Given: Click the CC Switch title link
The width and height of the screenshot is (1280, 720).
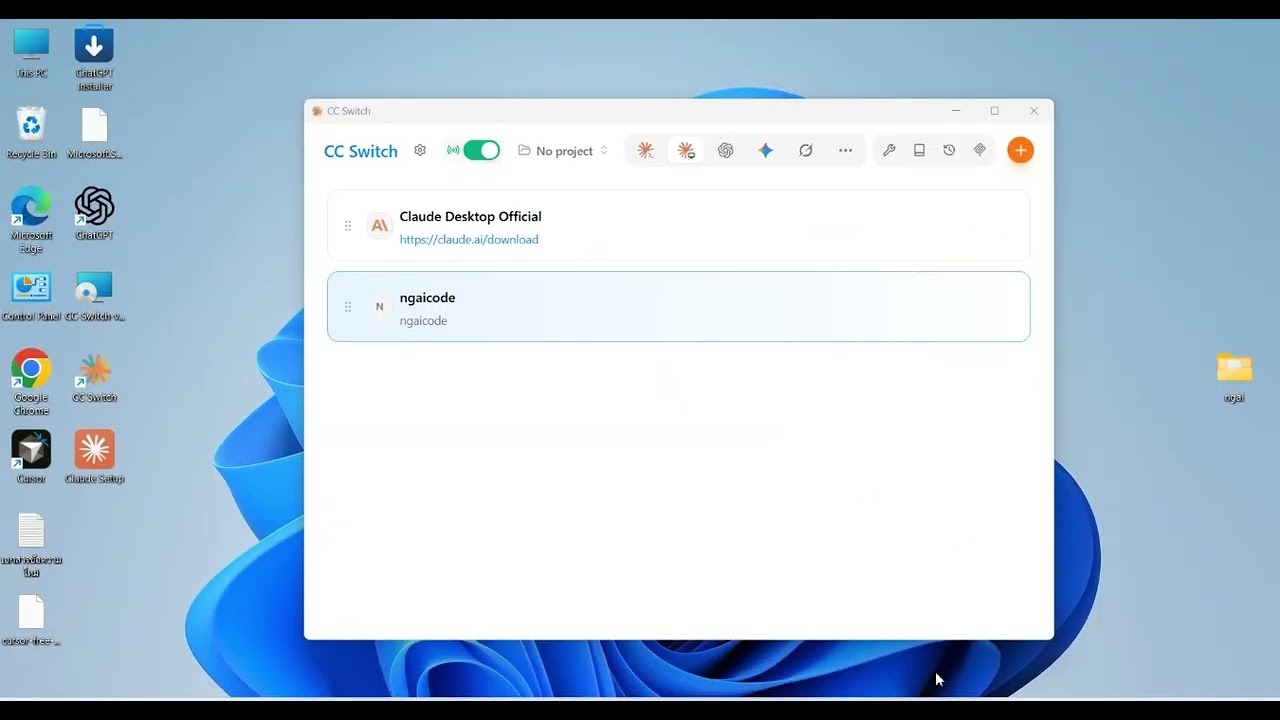Looking at the screenshot, I should click(361, 151).
